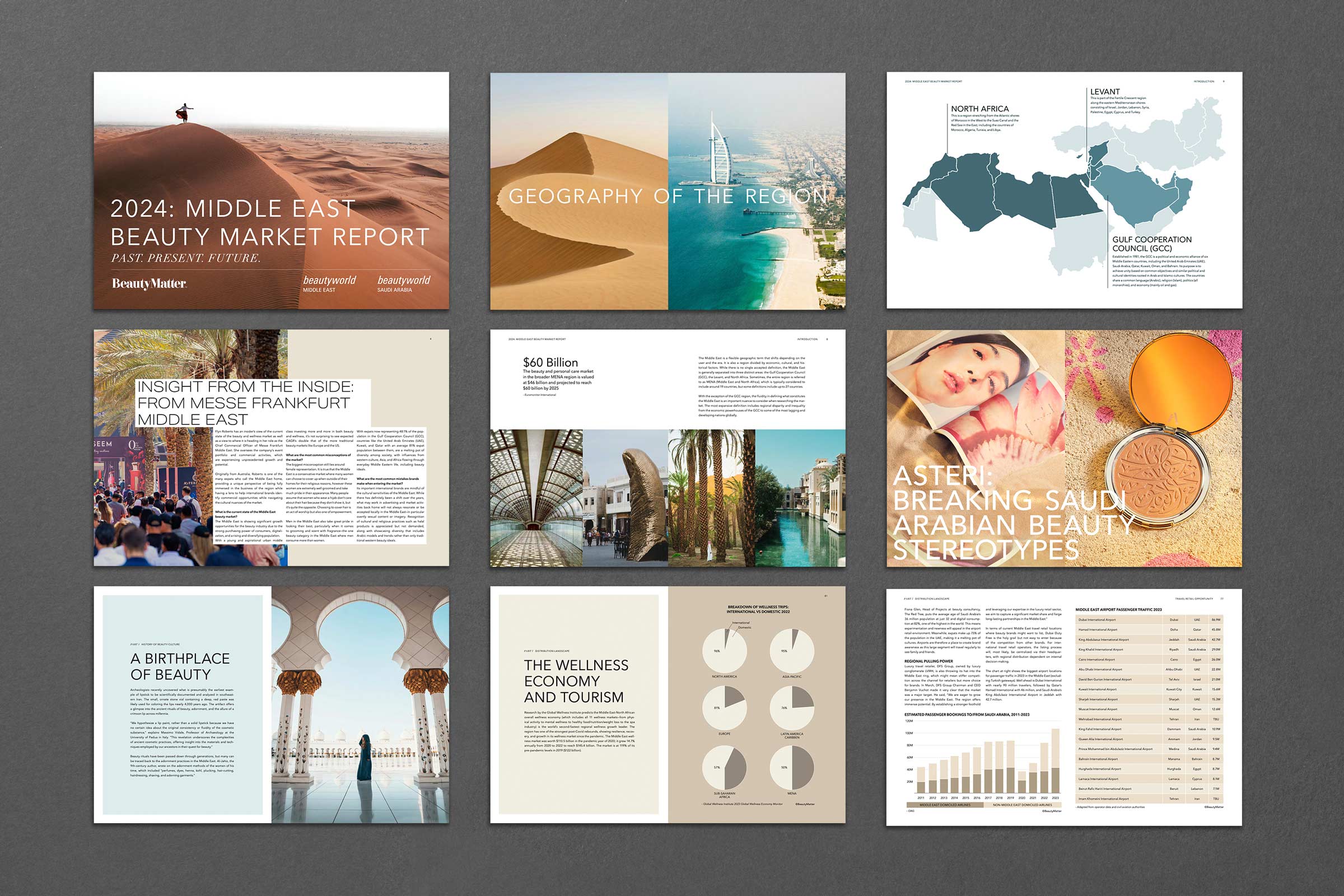Click the Sub-Saharan Africa pie chart
The image size is (1344, 896).
click(724, 767)
